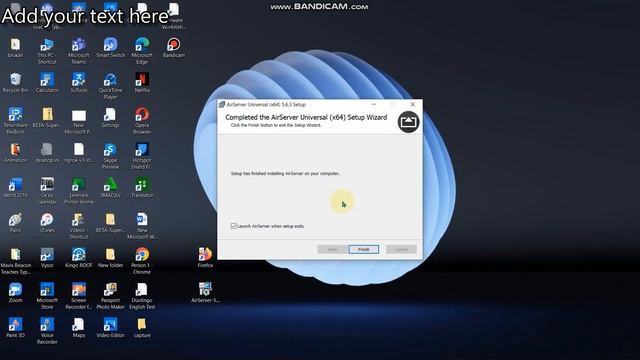Open Lexmark Printer Home icon

78,191
